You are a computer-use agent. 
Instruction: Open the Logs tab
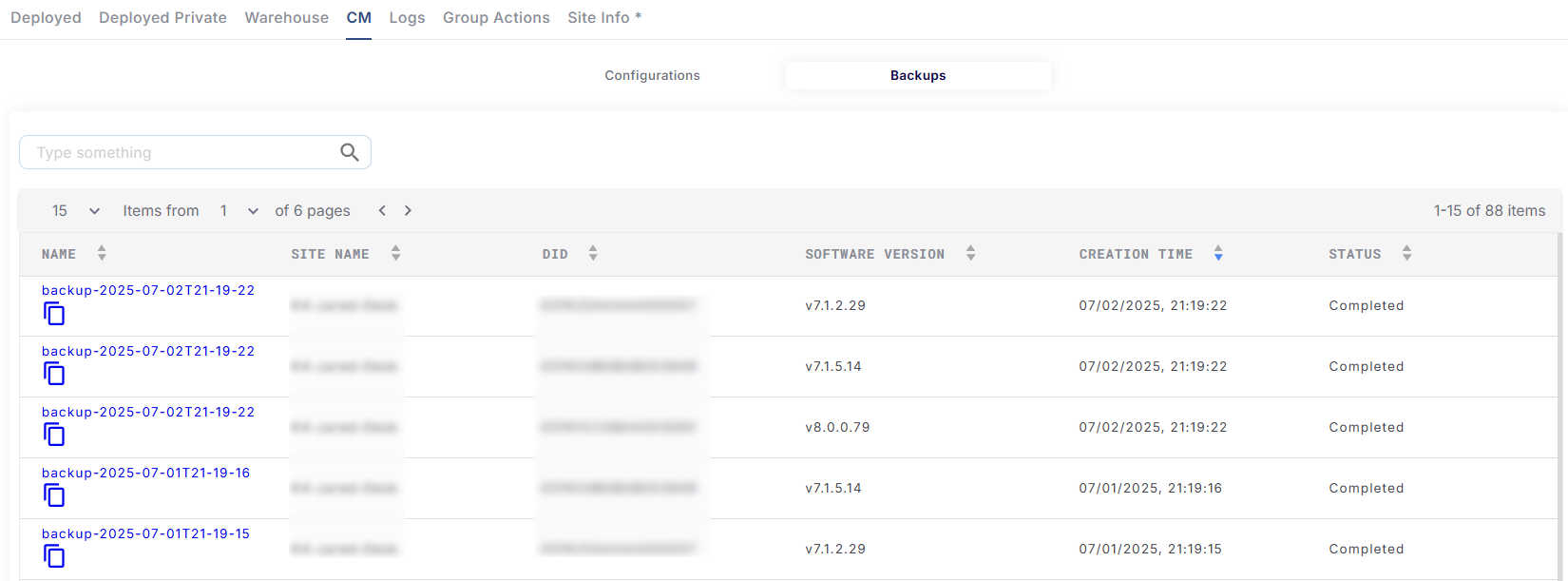pyautogui.click(x=407, y=18)
